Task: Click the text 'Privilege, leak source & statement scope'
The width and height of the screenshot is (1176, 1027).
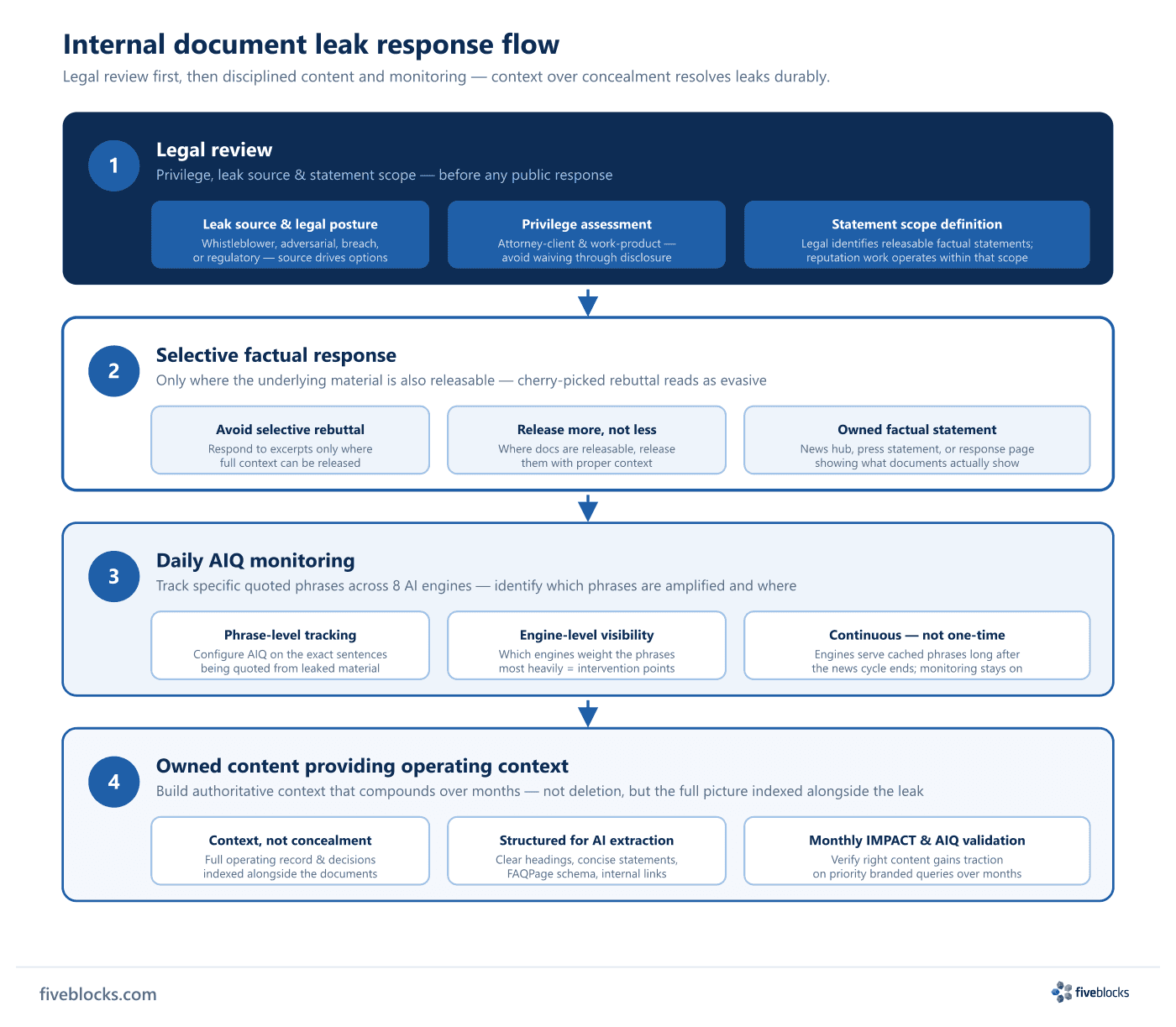Action: pos(286,175)
